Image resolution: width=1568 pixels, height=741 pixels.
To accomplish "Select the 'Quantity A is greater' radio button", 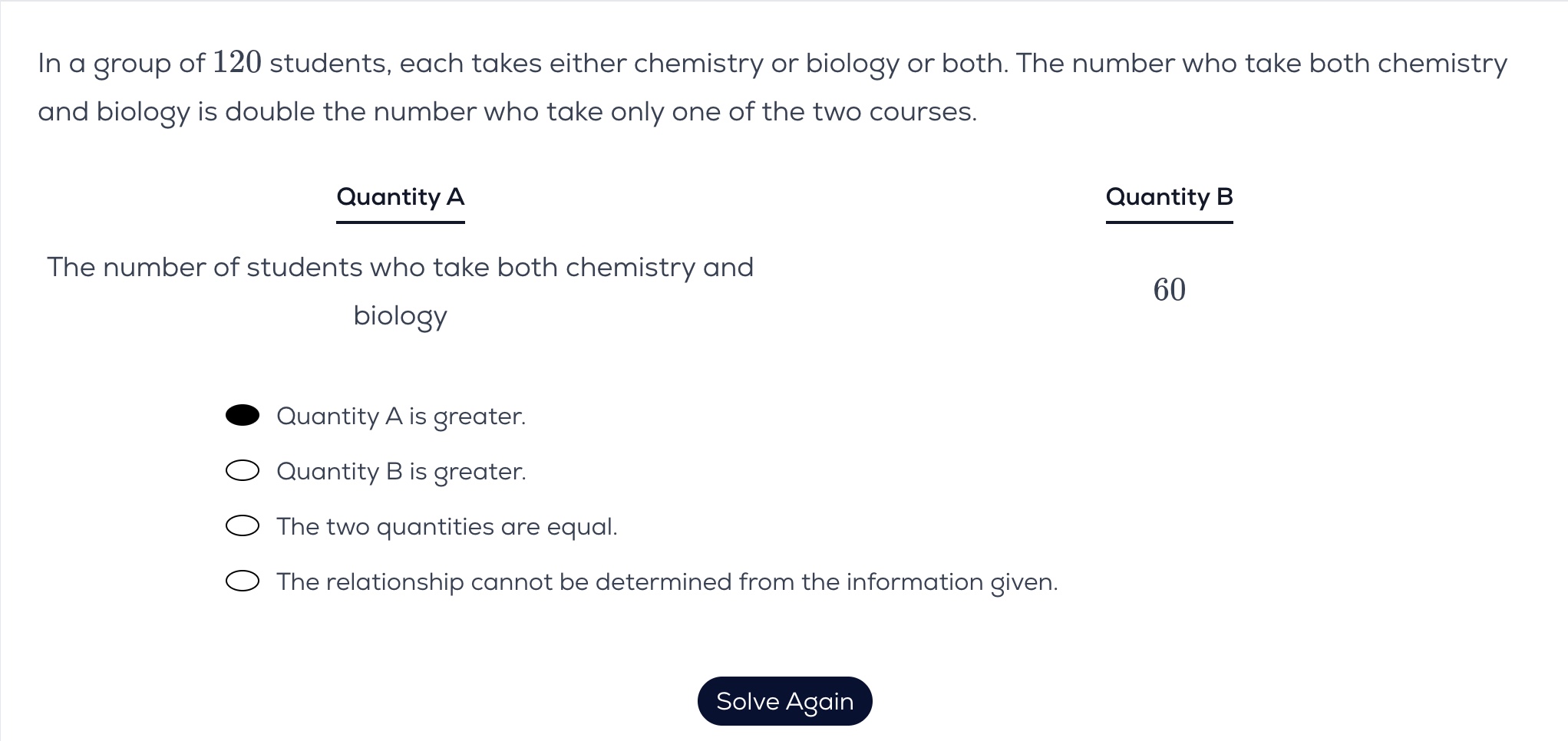I will pyautogui.click(x=243, y=416).
